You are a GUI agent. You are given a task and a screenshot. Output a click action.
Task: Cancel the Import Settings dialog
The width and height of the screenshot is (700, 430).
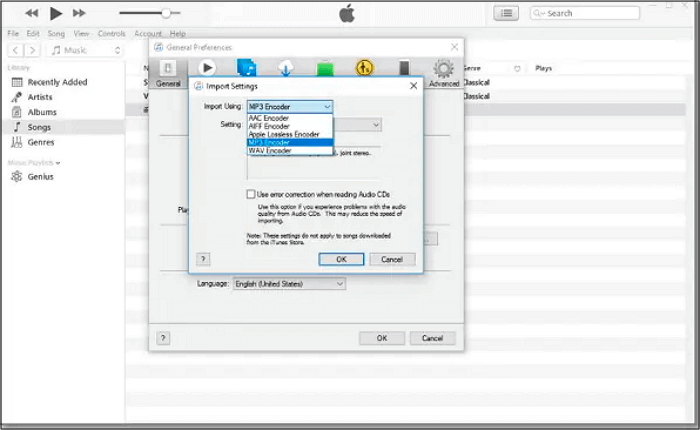392,259
